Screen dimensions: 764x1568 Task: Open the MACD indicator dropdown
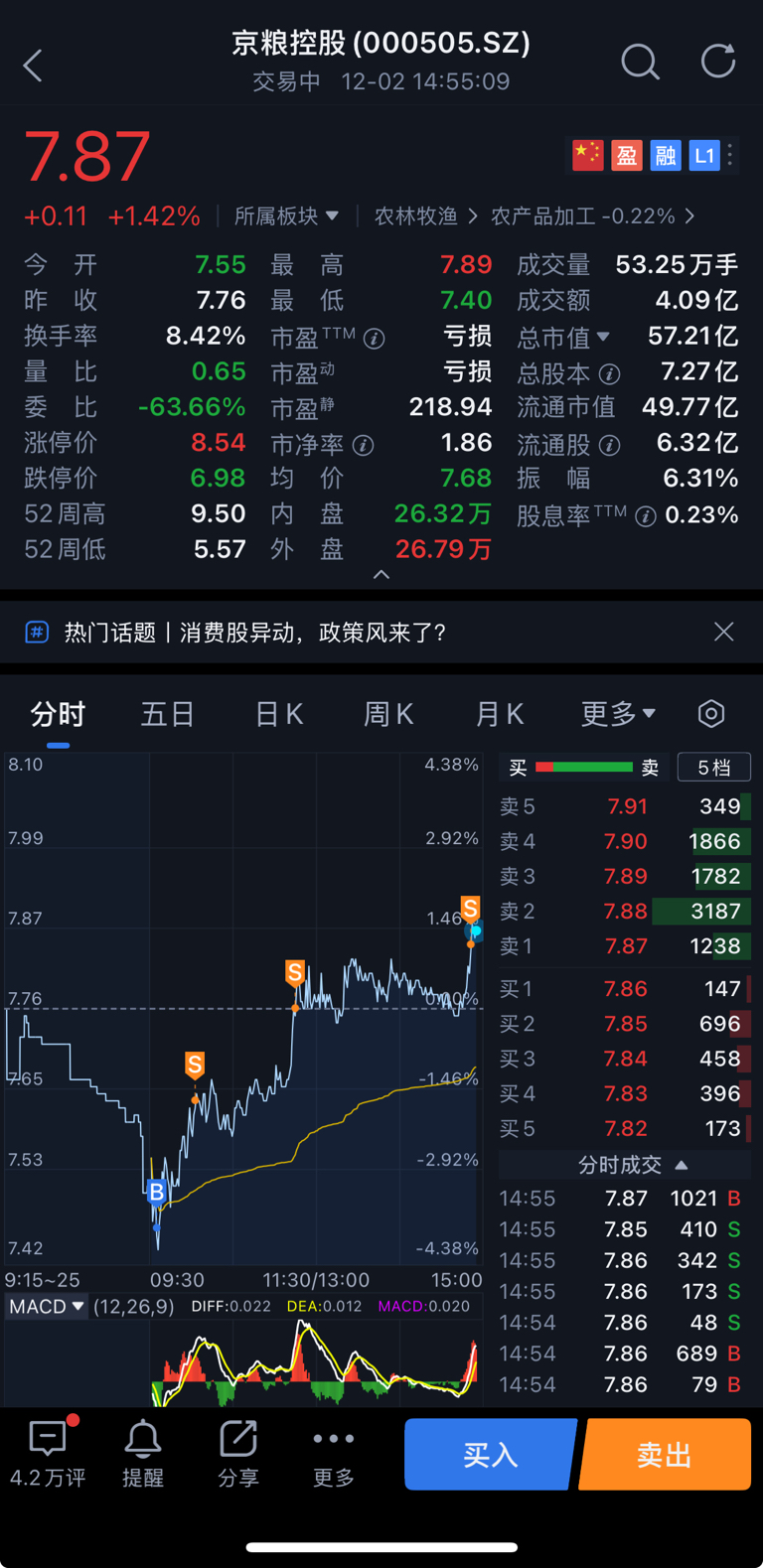pos(47,1306)
